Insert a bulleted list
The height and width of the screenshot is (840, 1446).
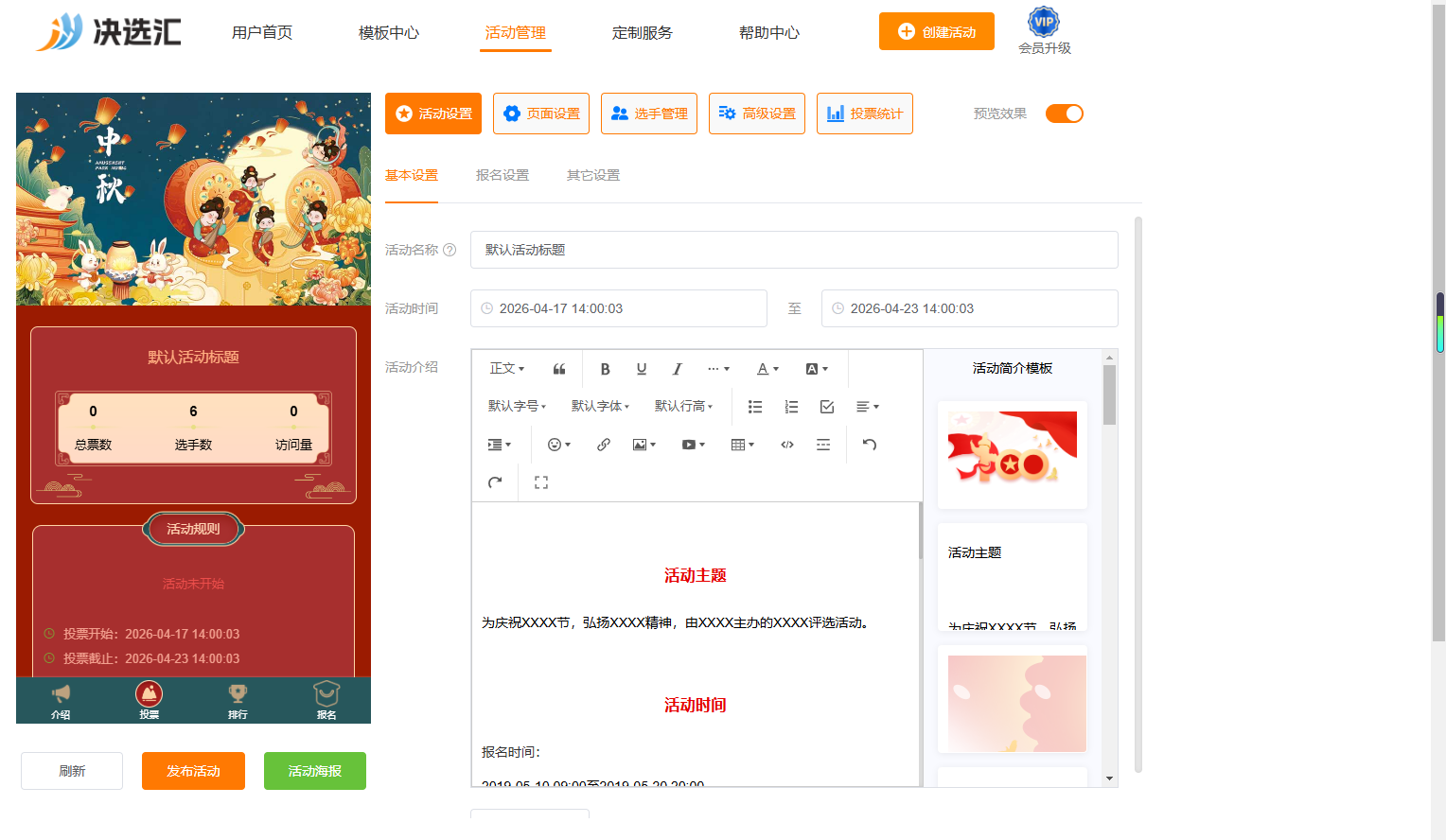coord(755,407)
